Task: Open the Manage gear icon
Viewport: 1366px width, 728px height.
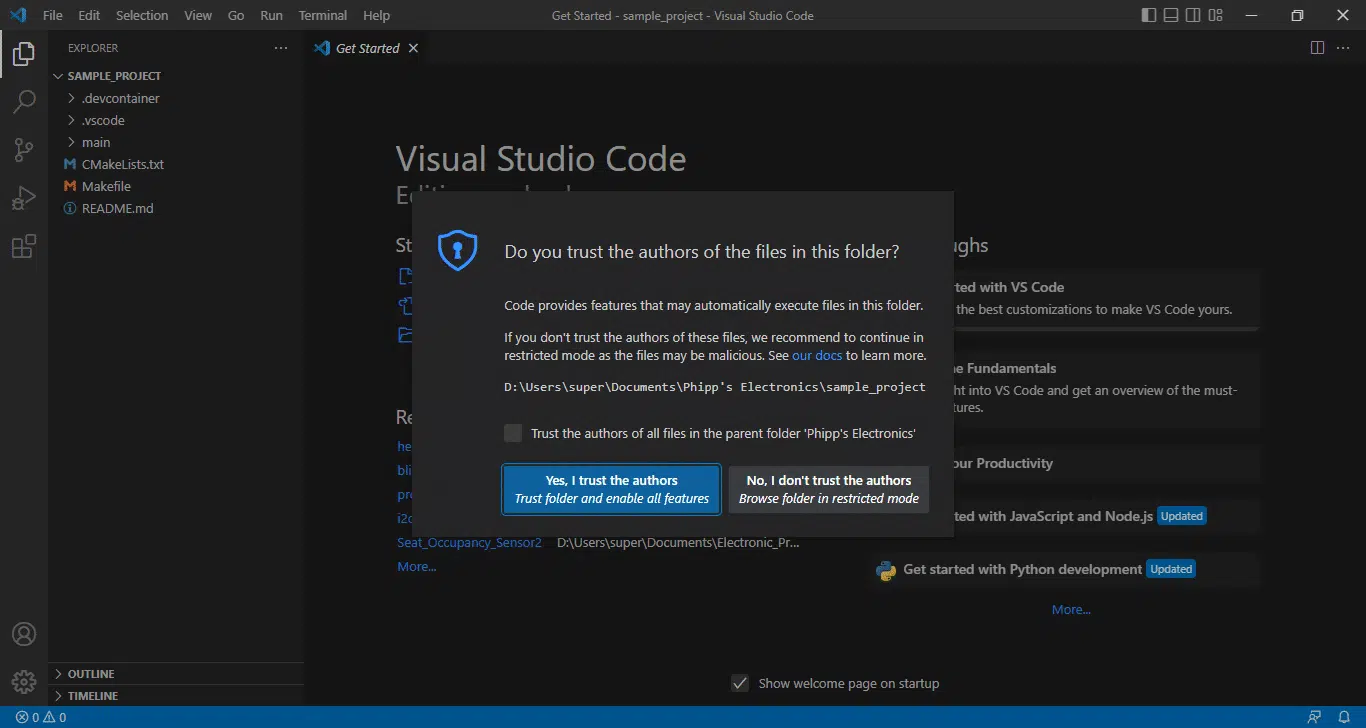Action: pos(24,682)
